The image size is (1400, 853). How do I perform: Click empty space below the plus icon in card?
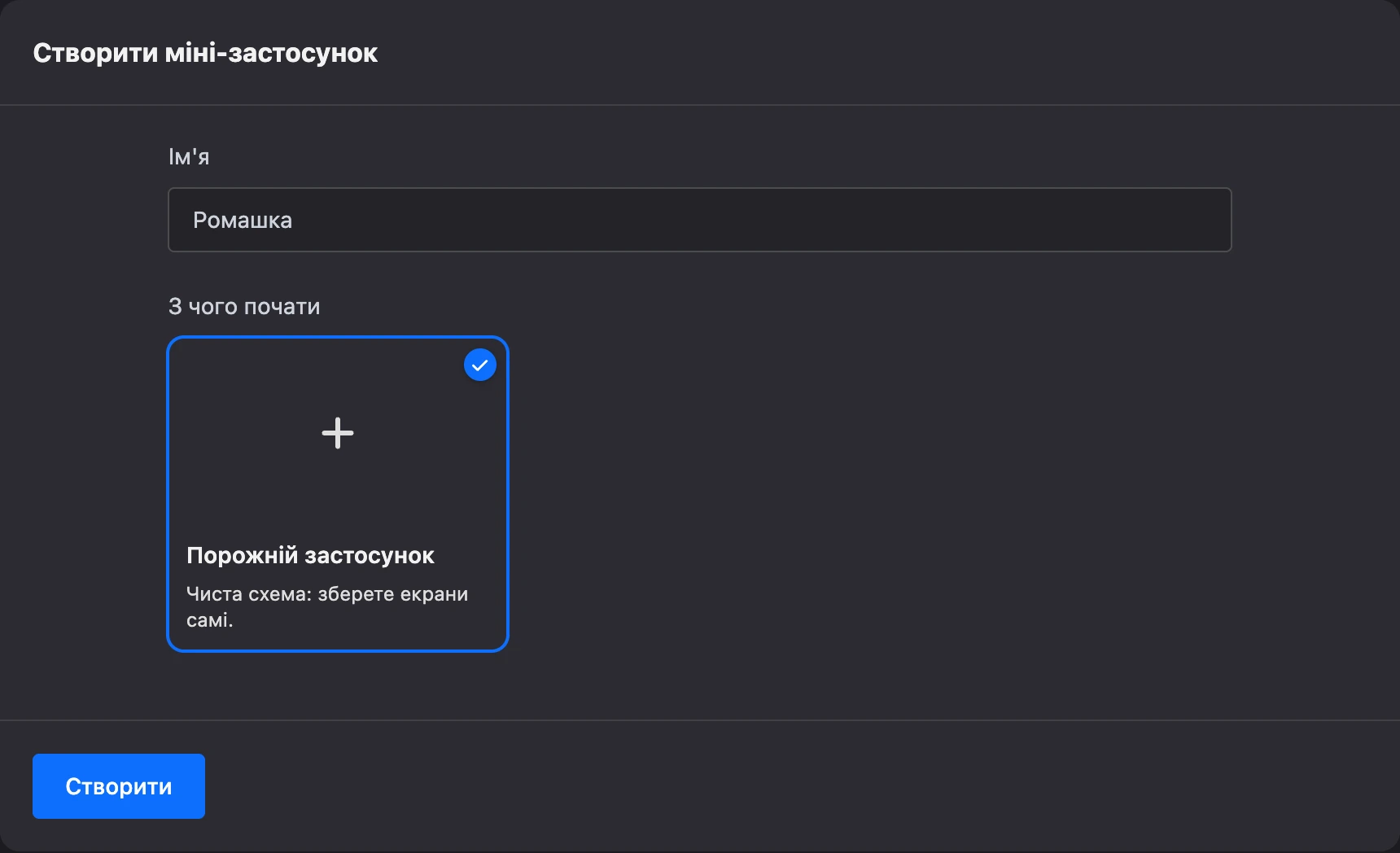coord(338,492)
